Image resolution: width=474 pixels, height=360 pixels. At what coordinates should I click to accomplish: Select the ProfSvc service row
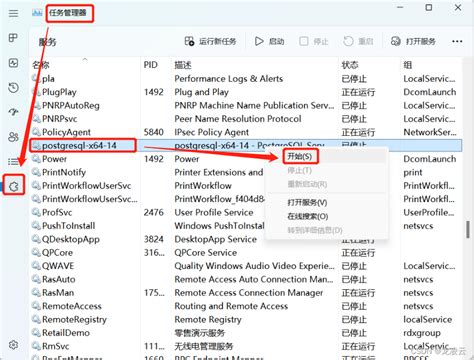tap(246, 212)
